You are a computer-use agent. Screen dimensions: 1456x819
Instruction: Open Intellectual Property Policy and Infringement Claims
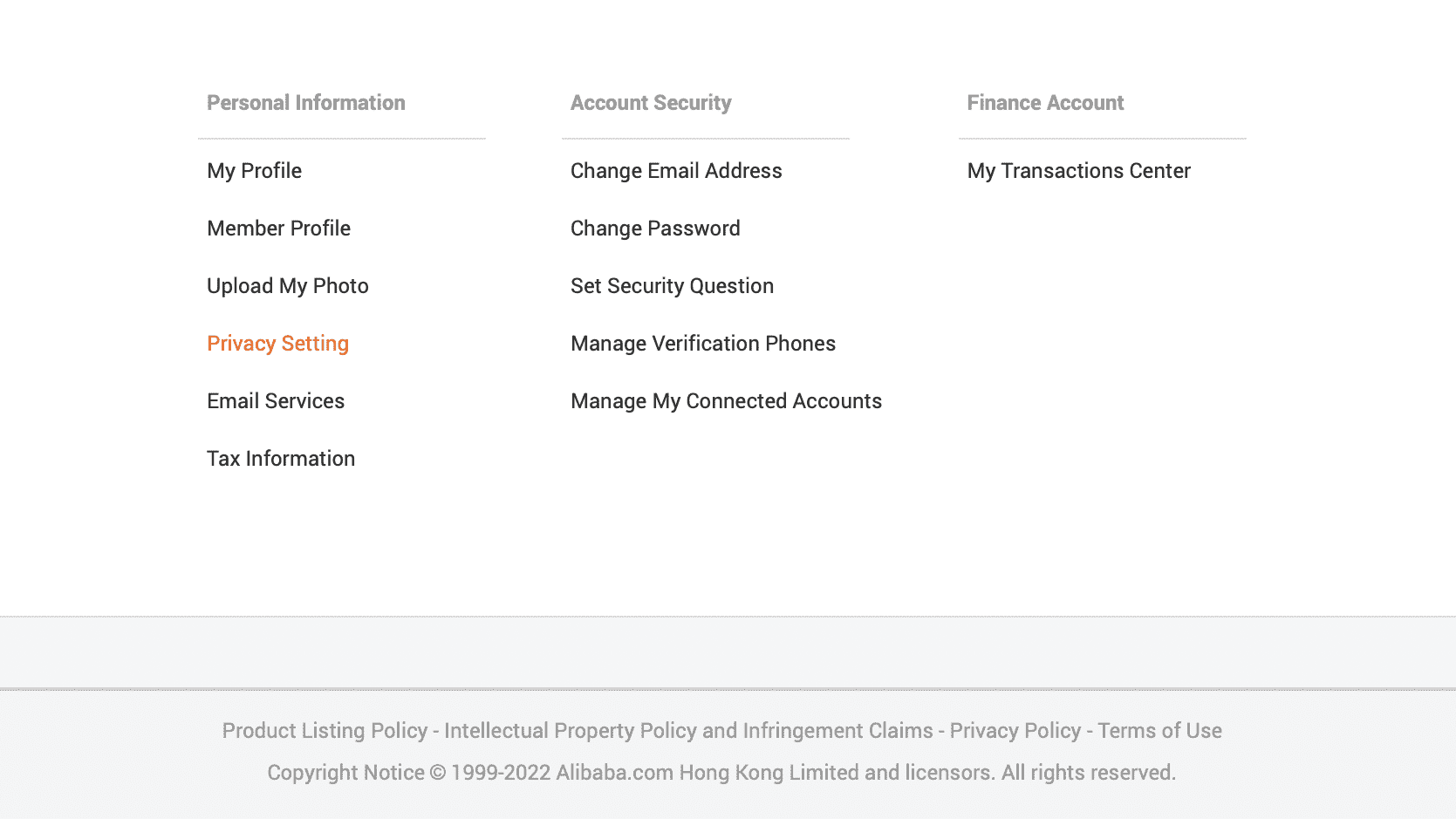(687, 731)
